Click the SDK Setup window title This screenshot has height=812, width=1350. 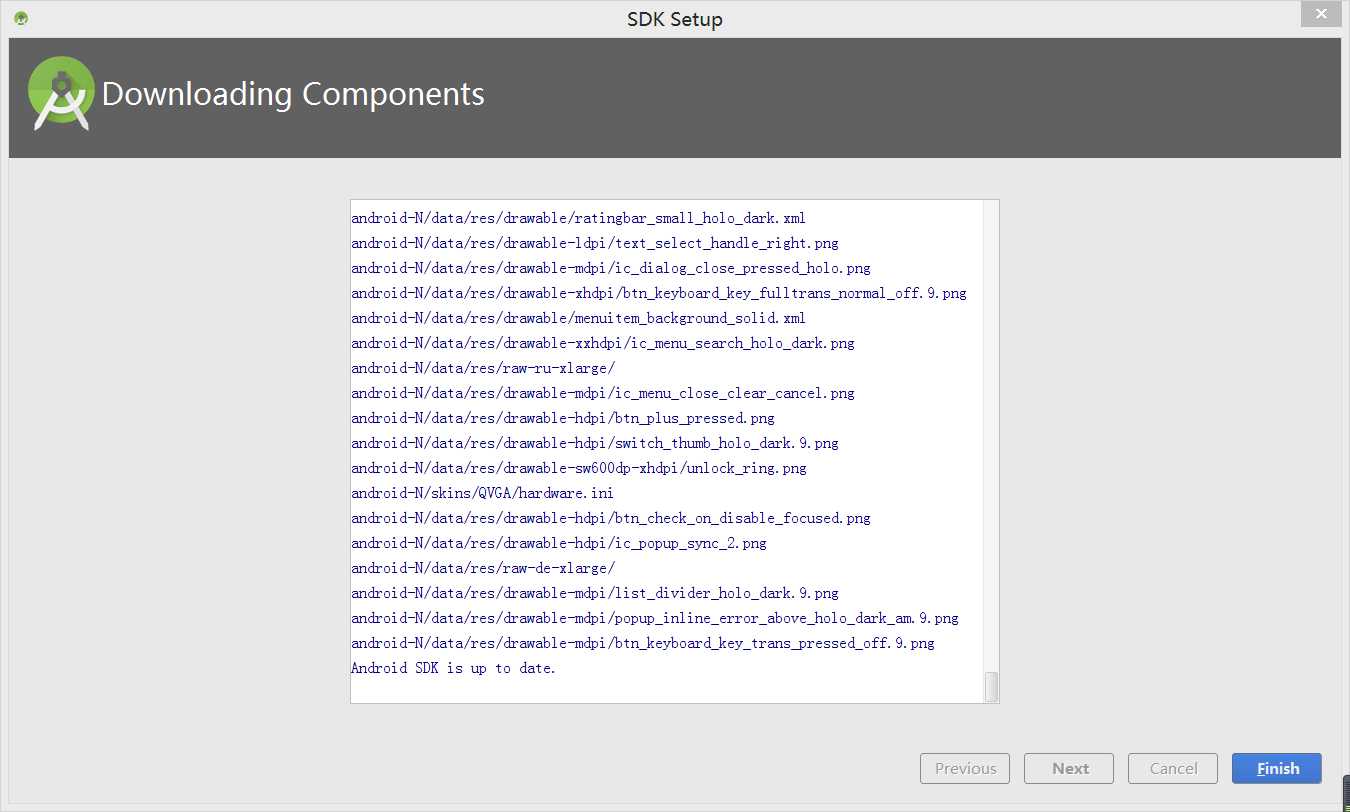[675, 19]
